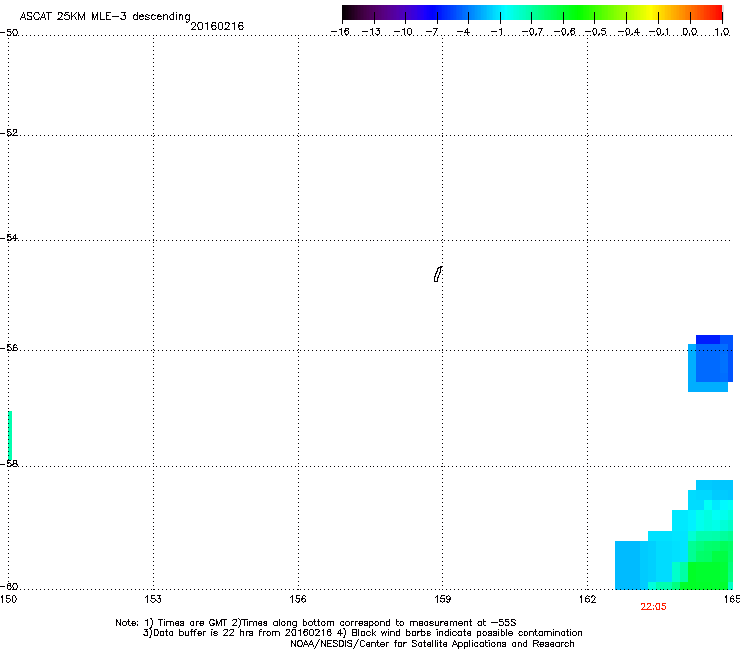This screenshot has height=650, width=740.
Task: Click the -50 latitude axis label
Action: (9, 33)
